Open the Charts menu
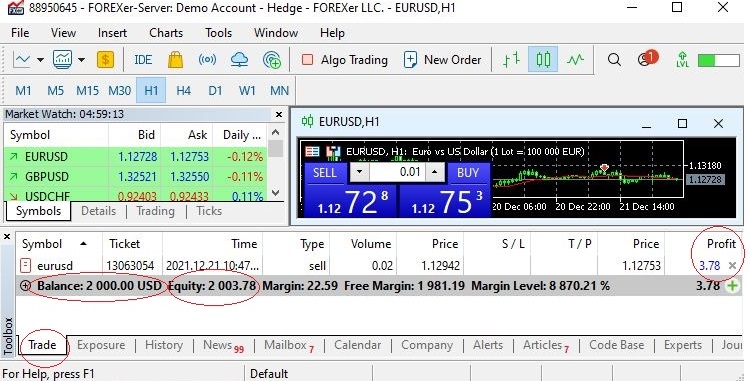750x381 pixels. [x=166, y=33]
